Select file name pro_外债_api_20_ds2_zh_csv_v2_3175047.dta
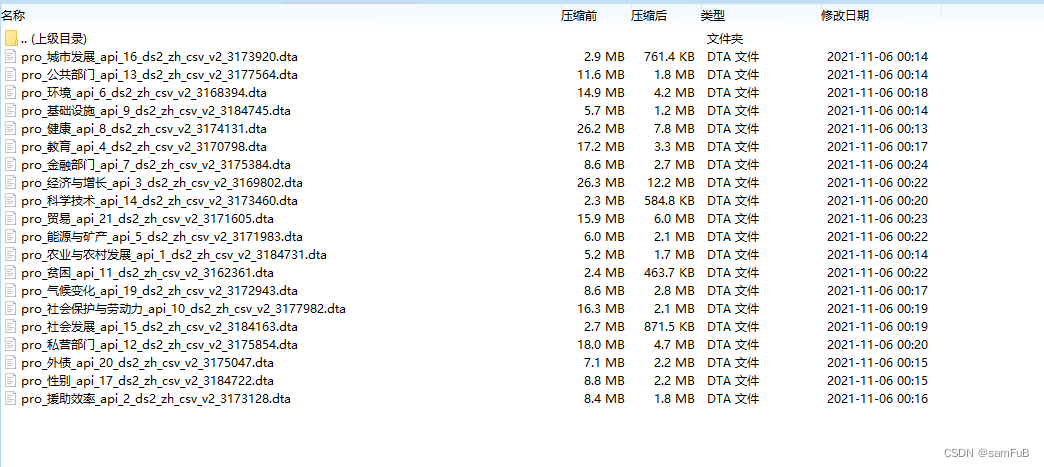Viewport: 1044px width, 467px height. tap(150, 362)
